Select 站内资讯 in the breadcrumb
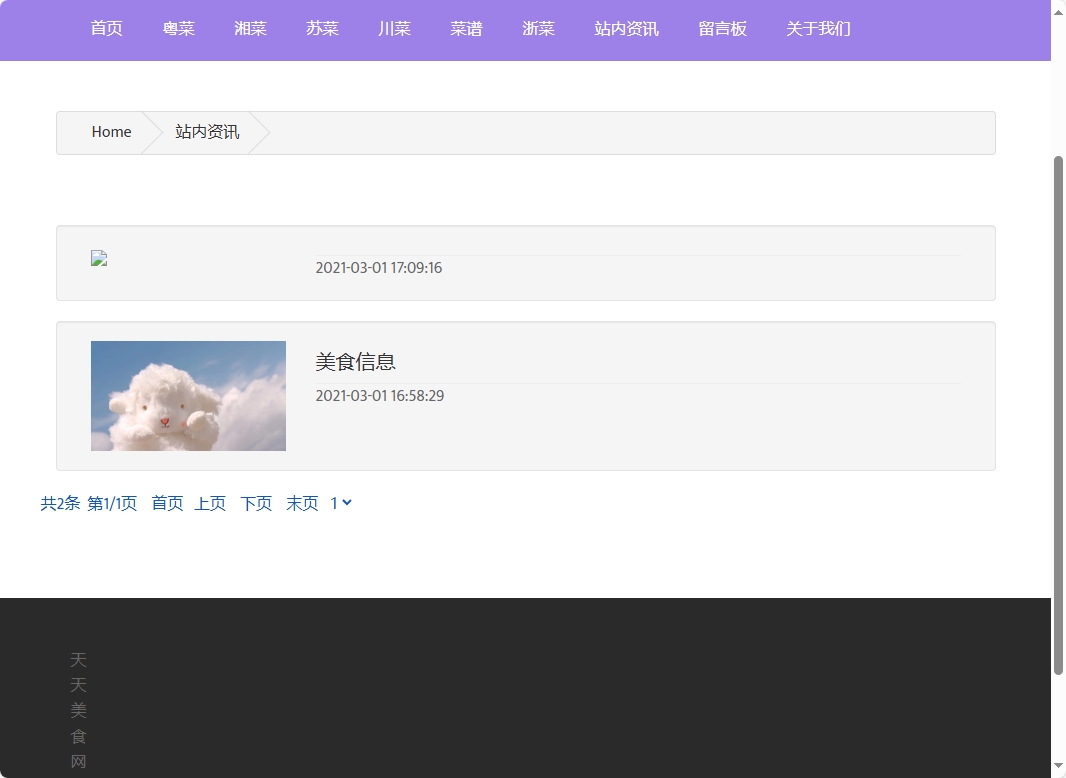1066x778 pixels. coord(205,131)
